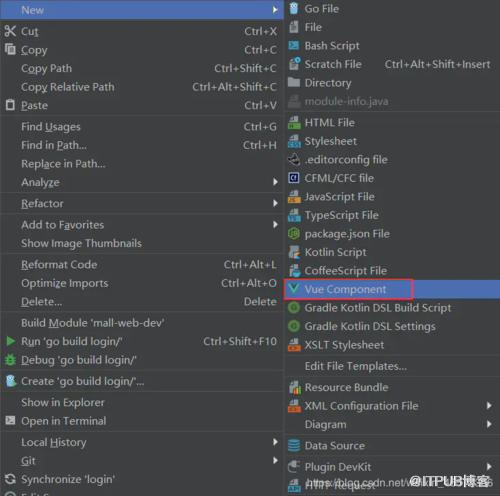
Task: Expand the XML Configuration File submenu arrow
Action: (489, 406)
